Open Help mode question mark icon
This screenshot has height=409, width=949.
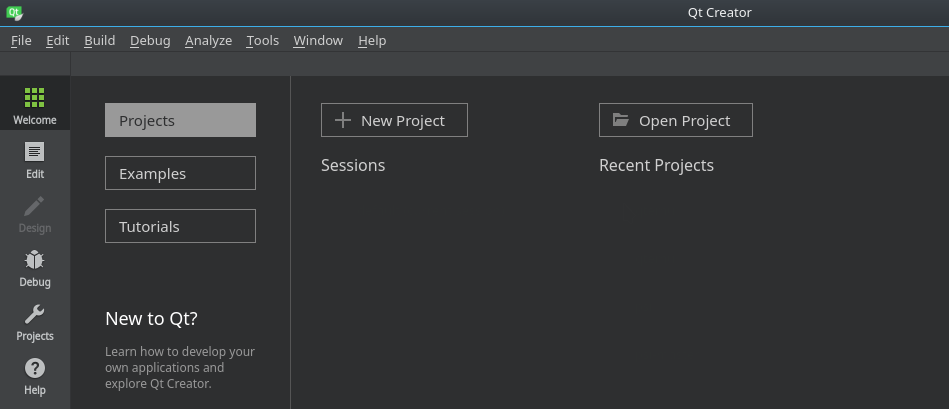coord(34,368)
